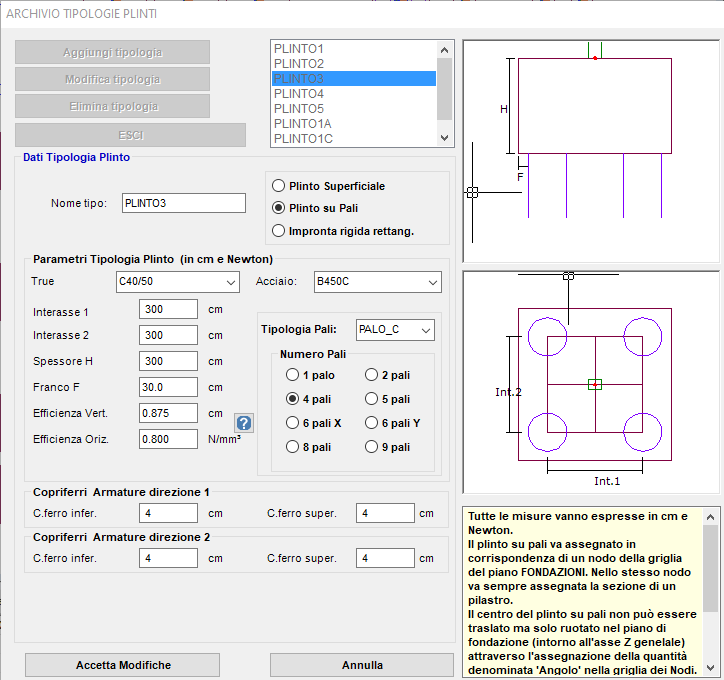Choose 5 pali radio button

[x=387, y=399]
